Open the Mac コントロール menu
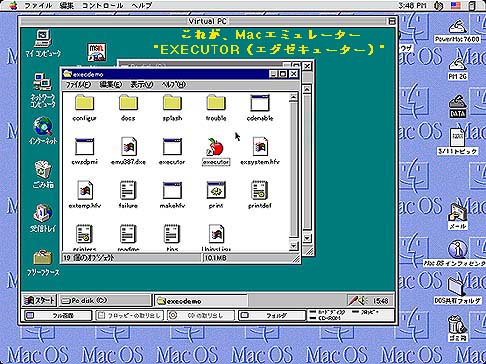 (103, 5)
